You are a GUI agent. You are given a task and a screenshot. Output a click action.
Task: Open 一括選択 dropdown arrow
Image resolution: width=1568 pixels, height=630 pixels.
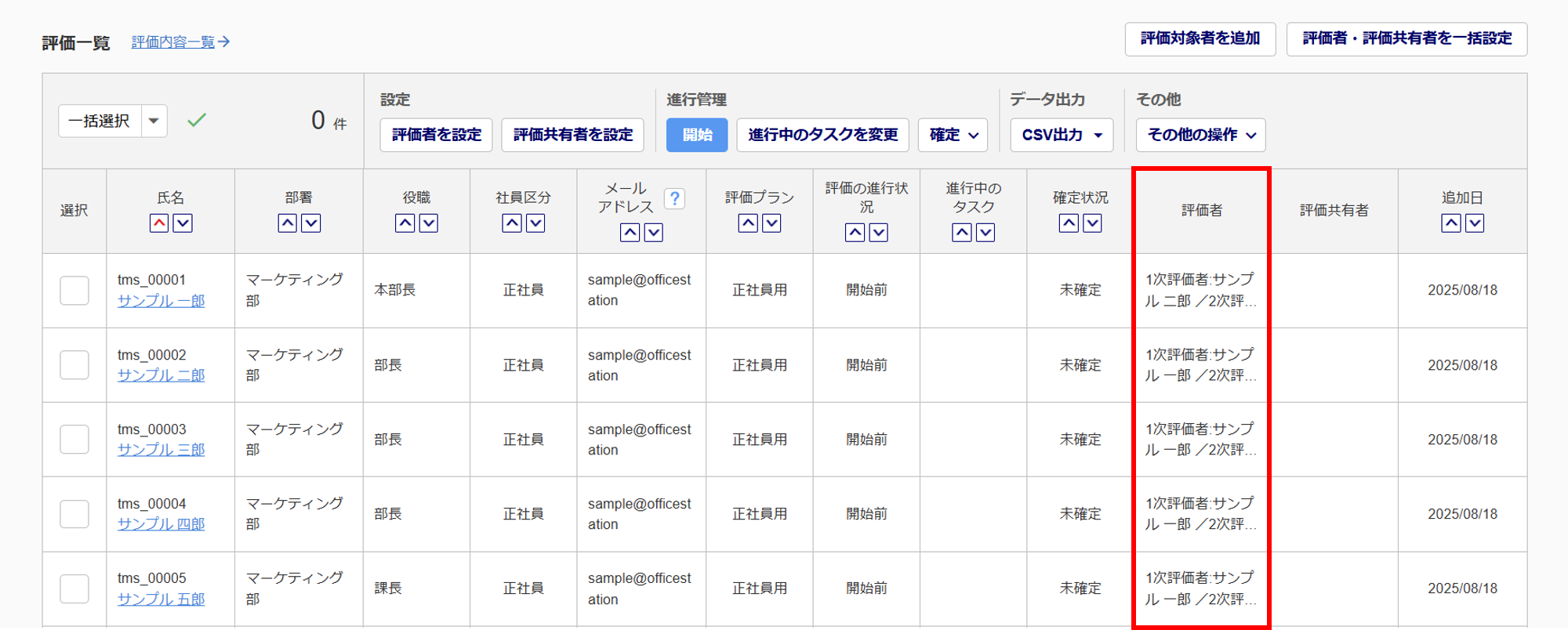(x=154, y=121)
